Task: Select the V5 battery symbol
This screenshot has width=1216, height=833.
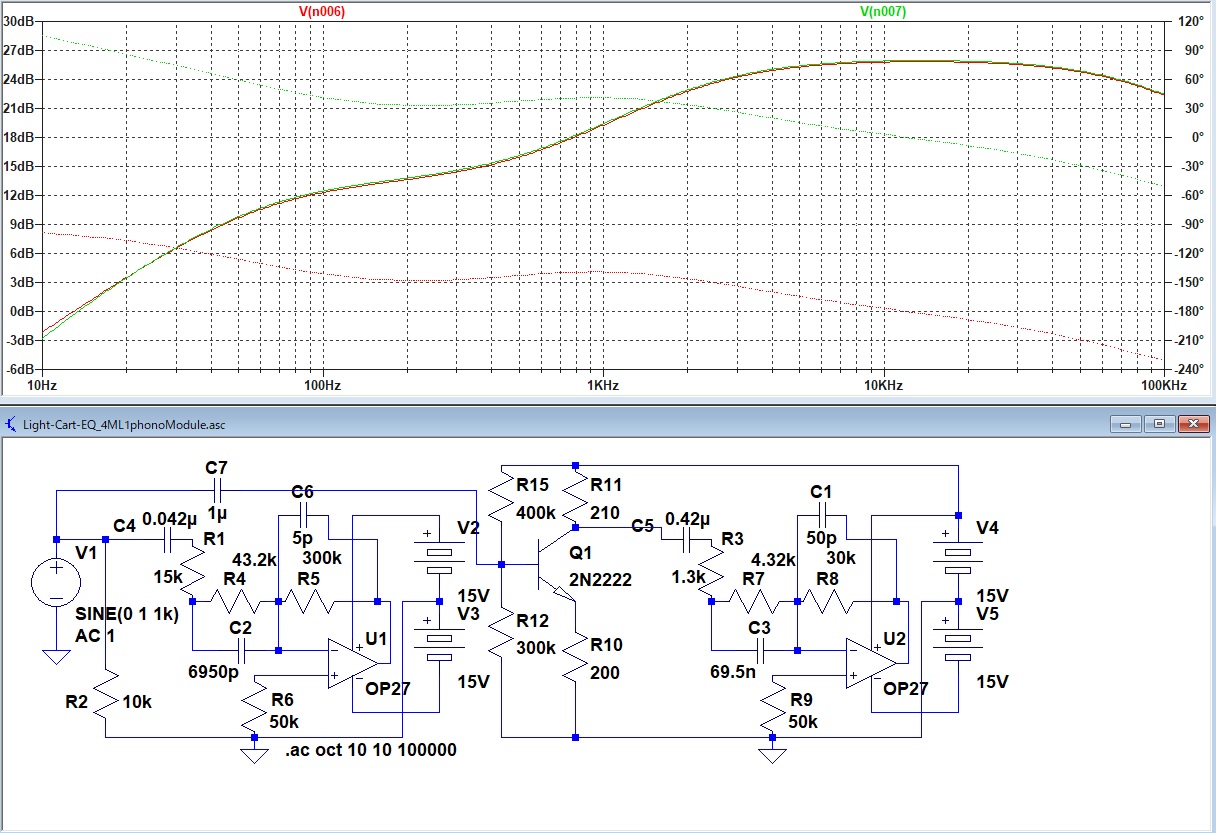Action: click(958, 642)
